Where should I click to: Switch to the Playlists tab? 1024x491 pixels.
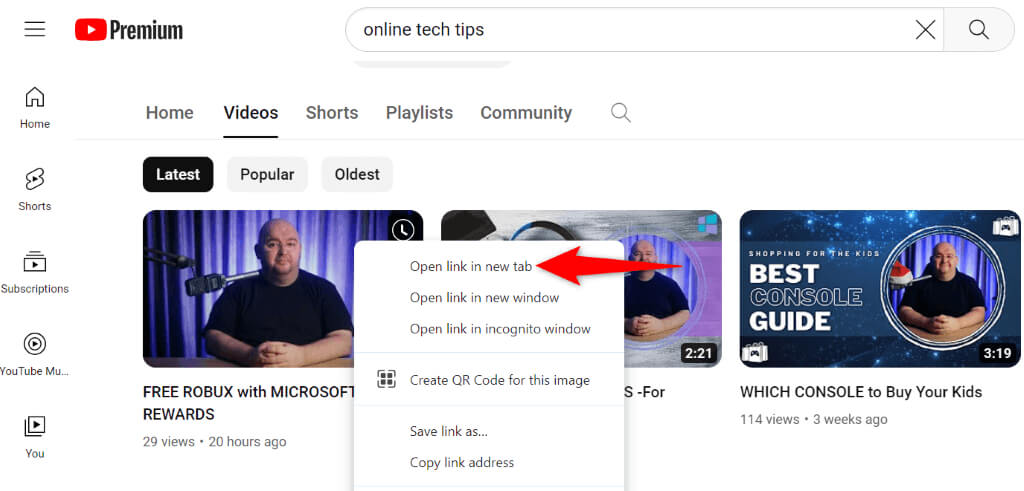tap(419, 113)
